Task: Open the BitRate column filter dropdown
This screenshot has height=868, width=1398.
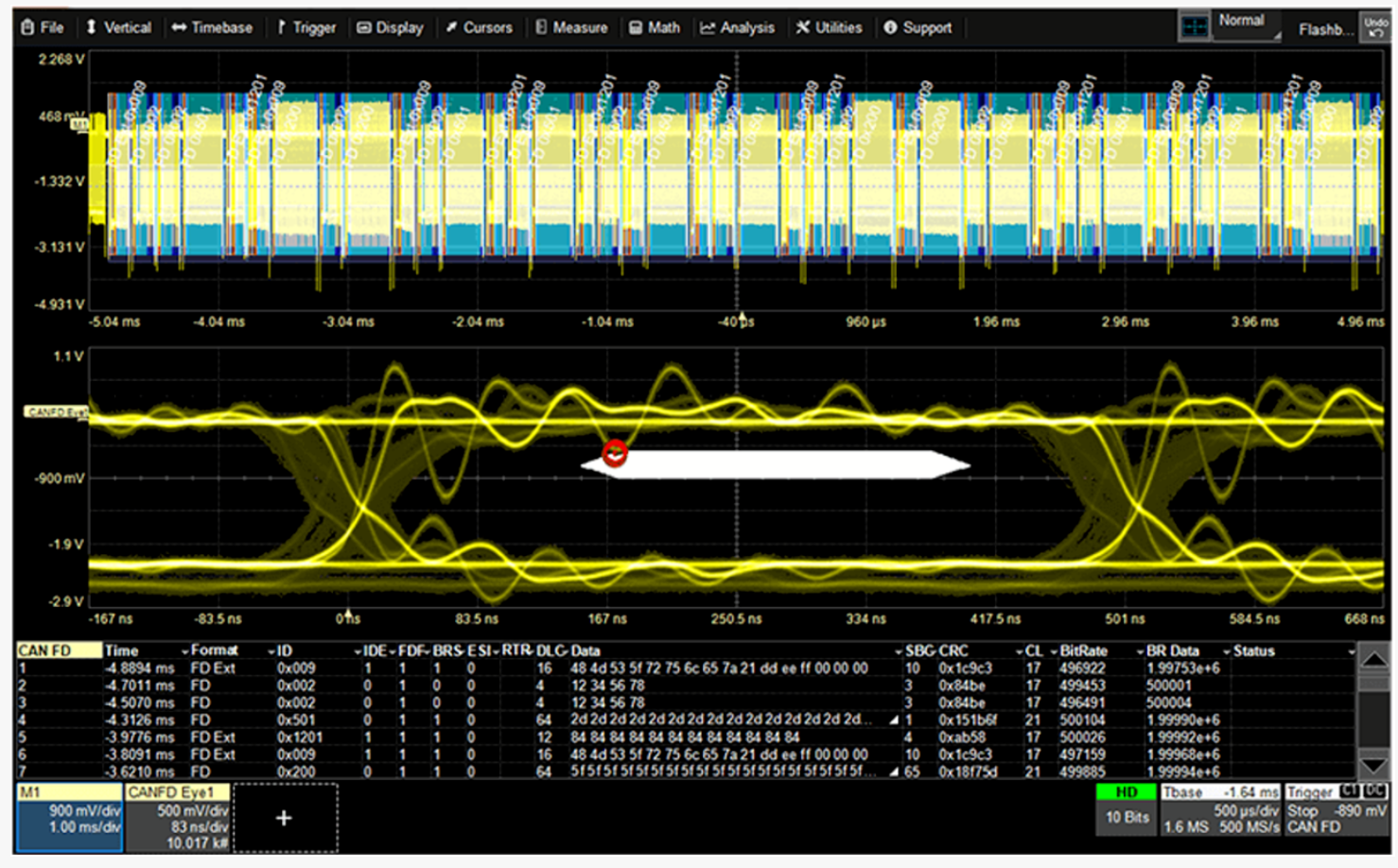Action: 1140,651
